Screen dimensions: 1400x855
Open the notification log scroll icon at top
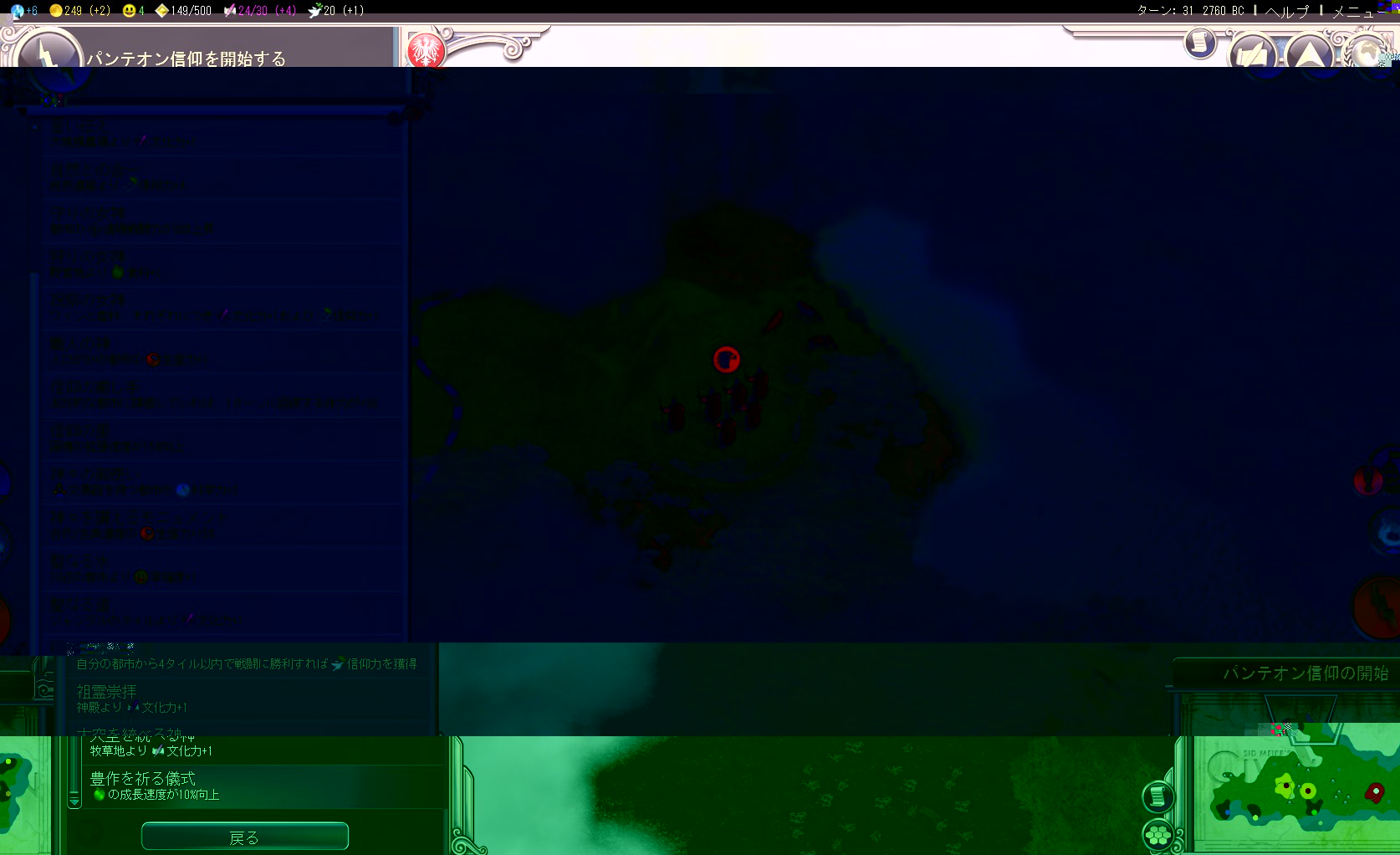click(x=1200, y=43)
